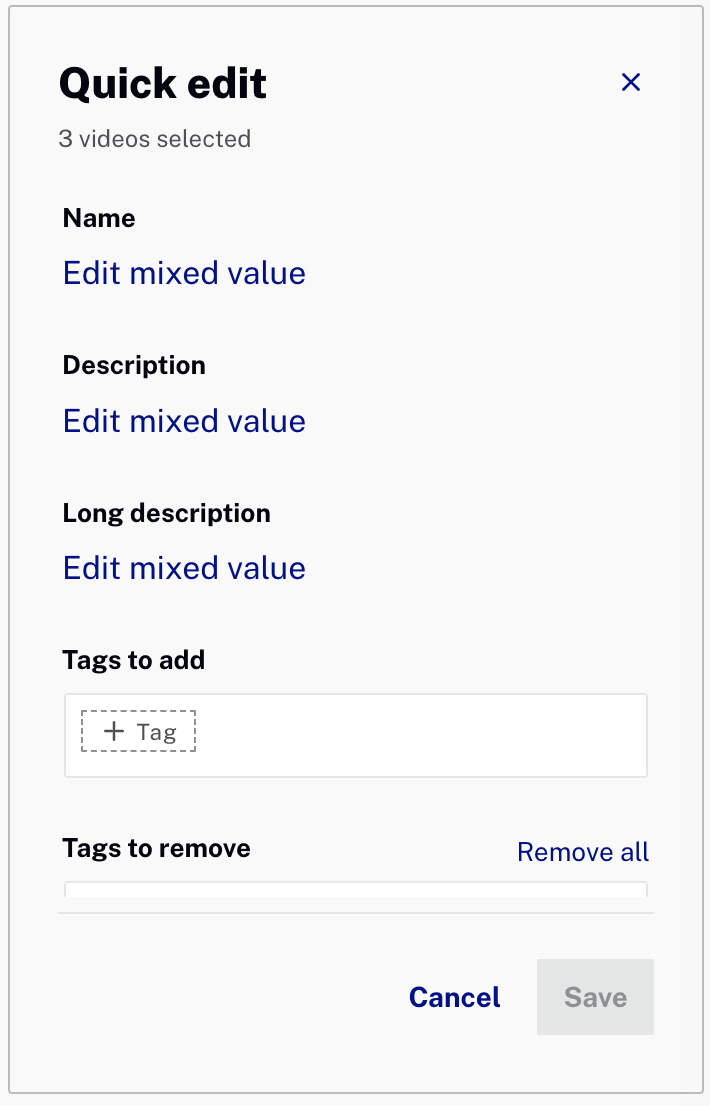Edit mixed value under Name

coord(184,273)
